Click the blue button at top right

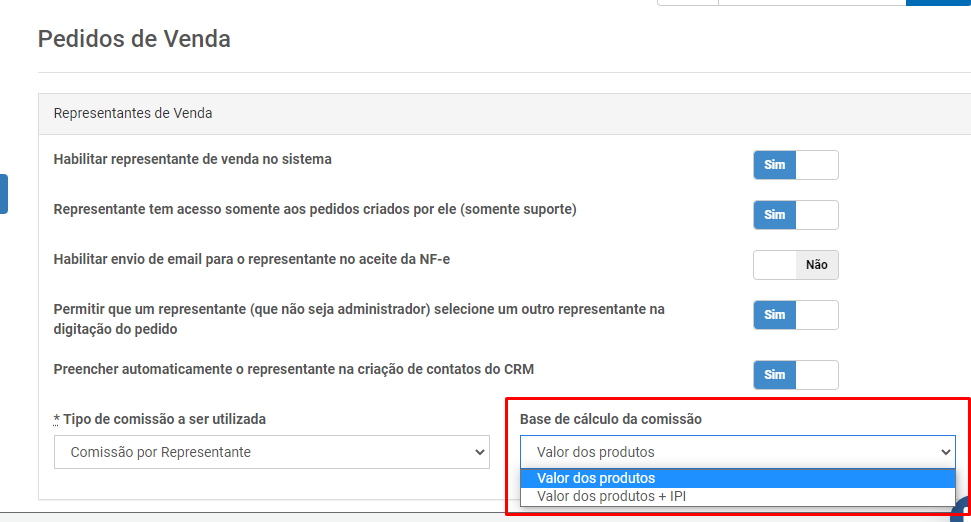pyautogui.click(x=938, y=2)
